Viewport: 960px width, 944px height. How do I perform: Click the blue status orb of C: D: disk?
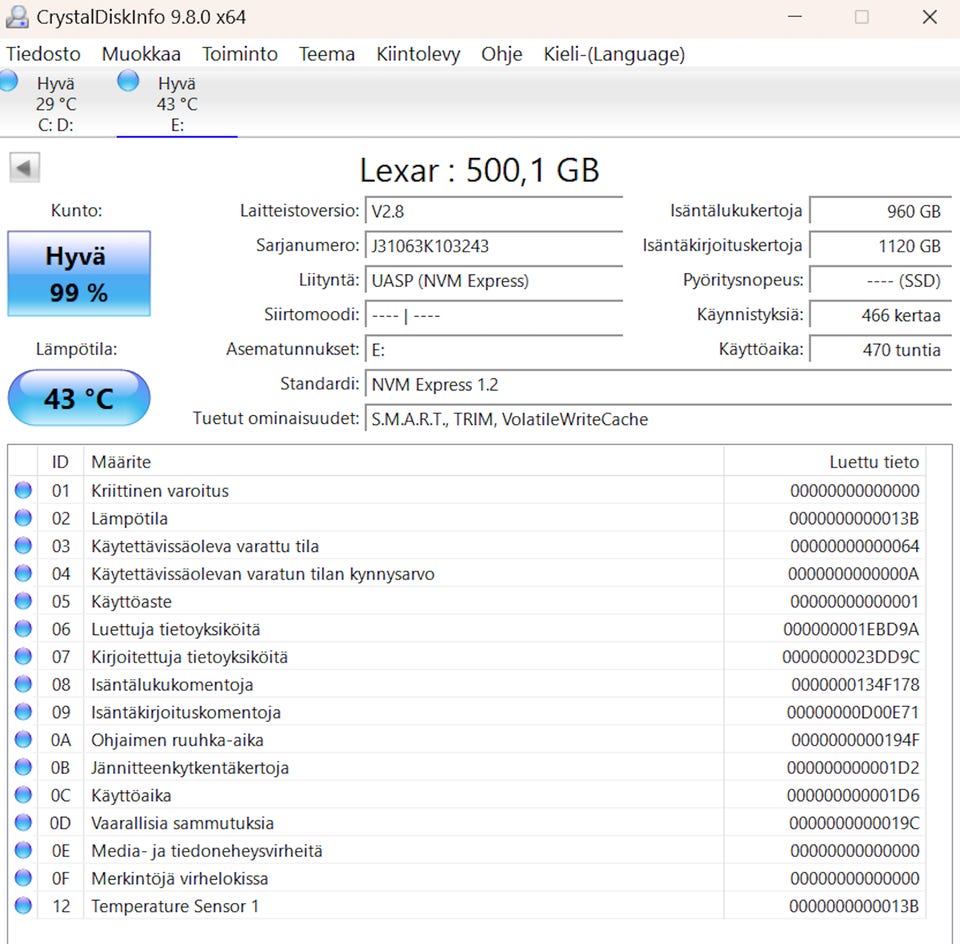[7, 81]
